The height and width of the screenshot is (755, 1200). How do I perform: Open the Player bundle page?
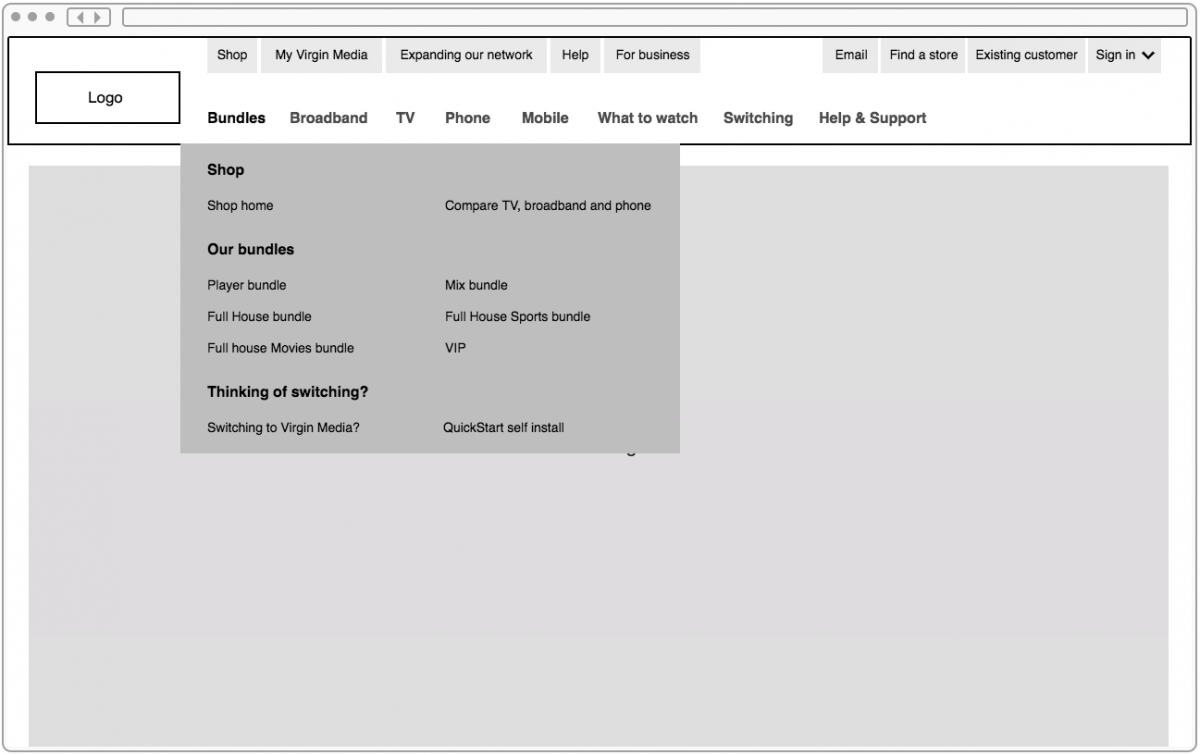pyautogui.click(x=244, y=284)
